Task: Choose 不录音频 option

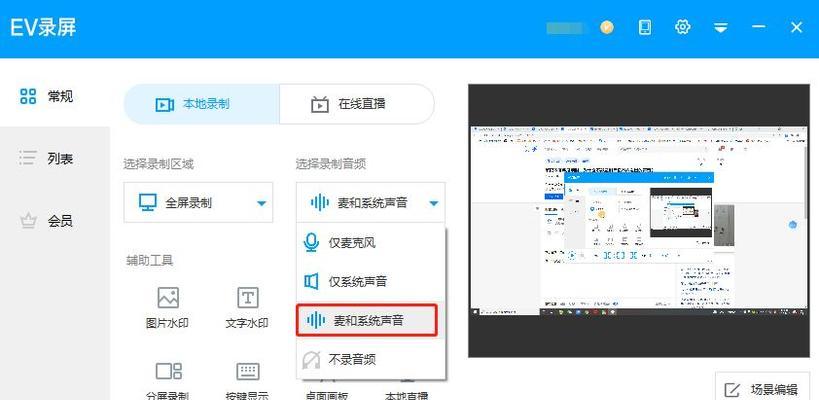Action: coord(370,359)
